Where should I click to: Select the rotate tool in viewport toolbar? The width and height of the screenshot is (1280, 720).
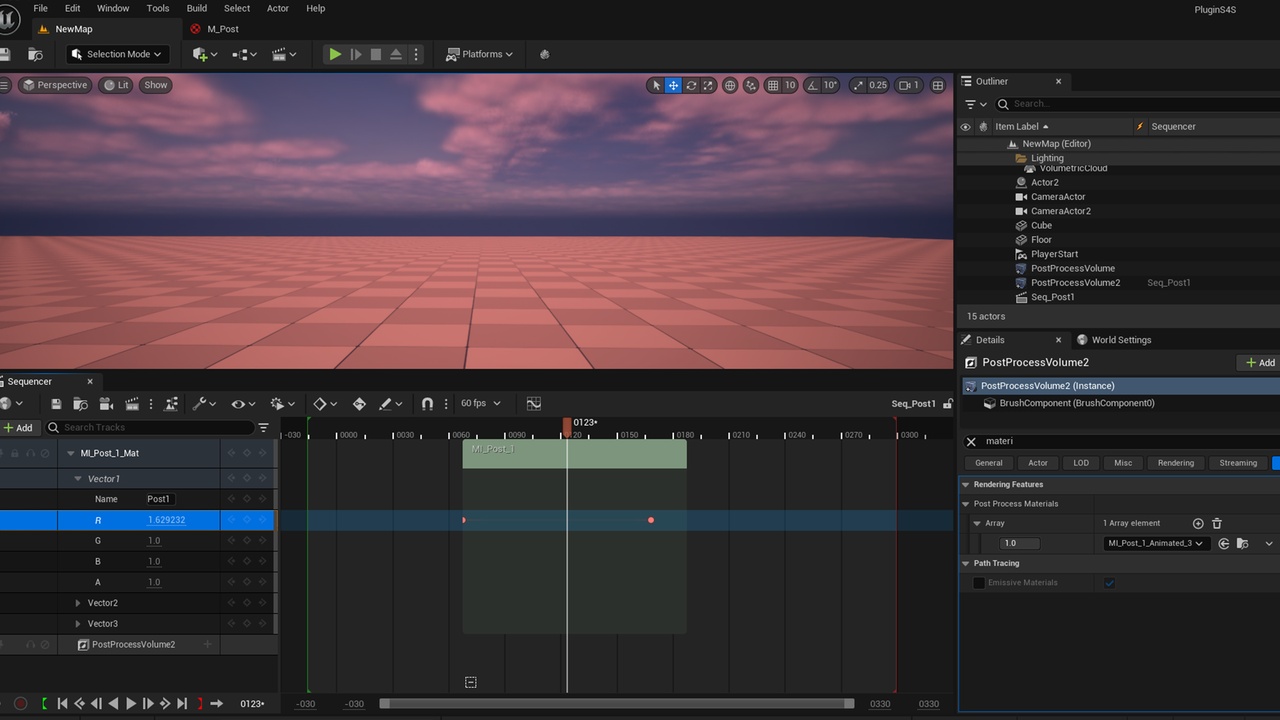point(691,85)
